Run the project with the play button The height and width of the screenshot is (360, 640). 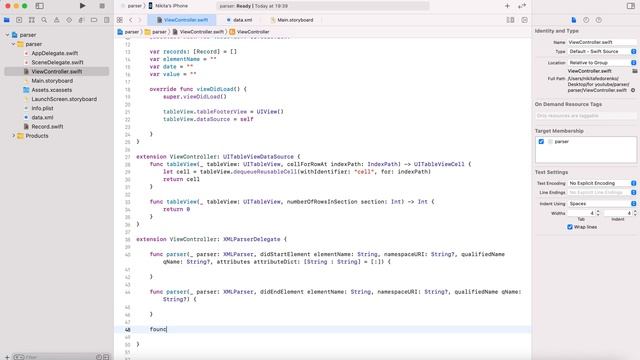point(82,6)
